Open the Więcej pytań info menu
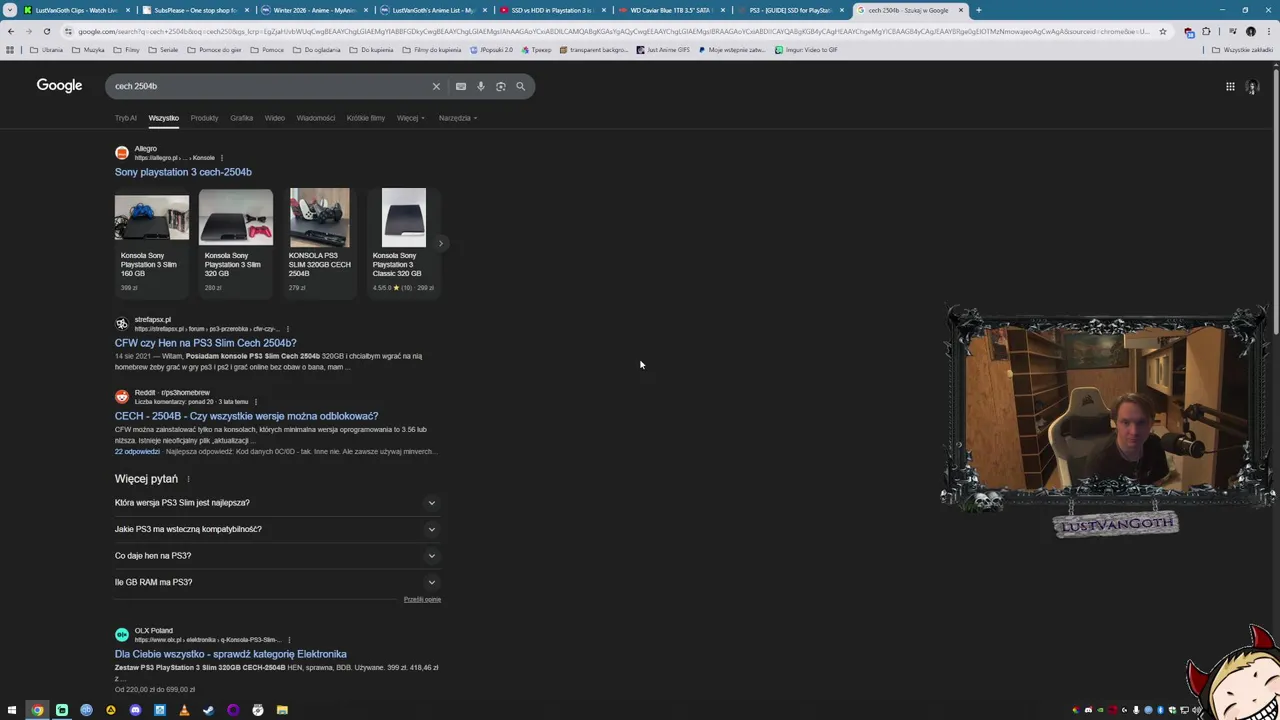Viewport: 1280px width, 720px height. [x=188, y=479]
